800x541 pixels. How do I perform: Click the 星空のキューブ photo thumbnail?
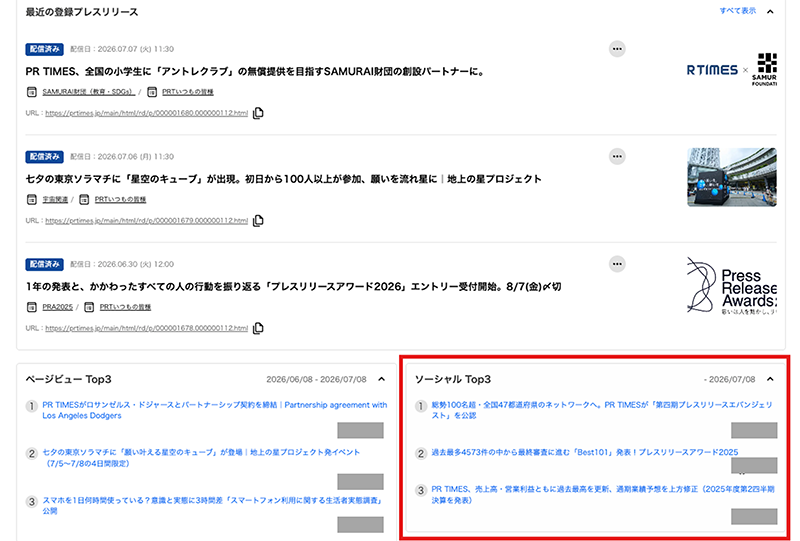click(732, 177)
